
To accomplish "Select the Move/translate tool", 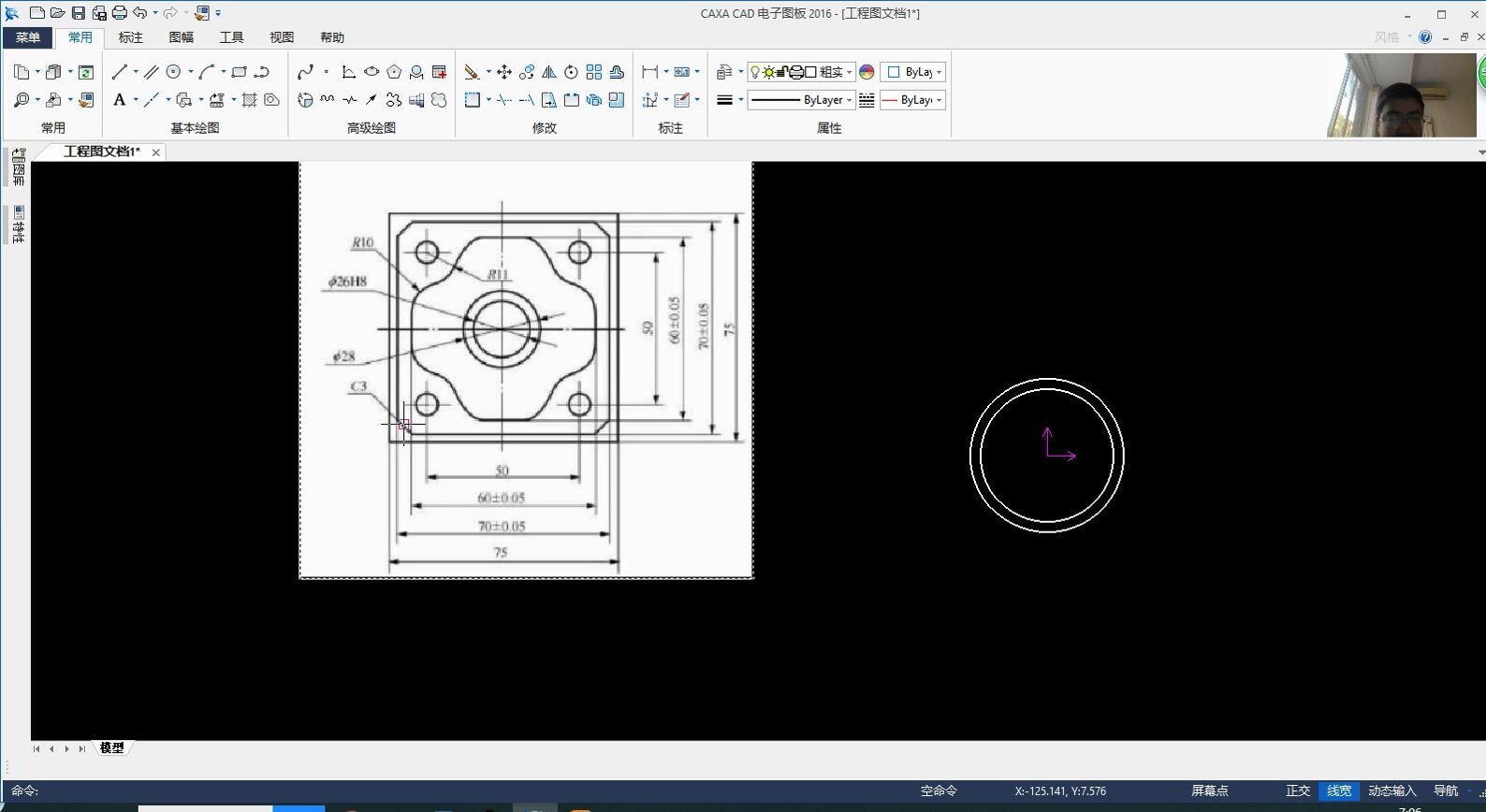I will (504, 72).
